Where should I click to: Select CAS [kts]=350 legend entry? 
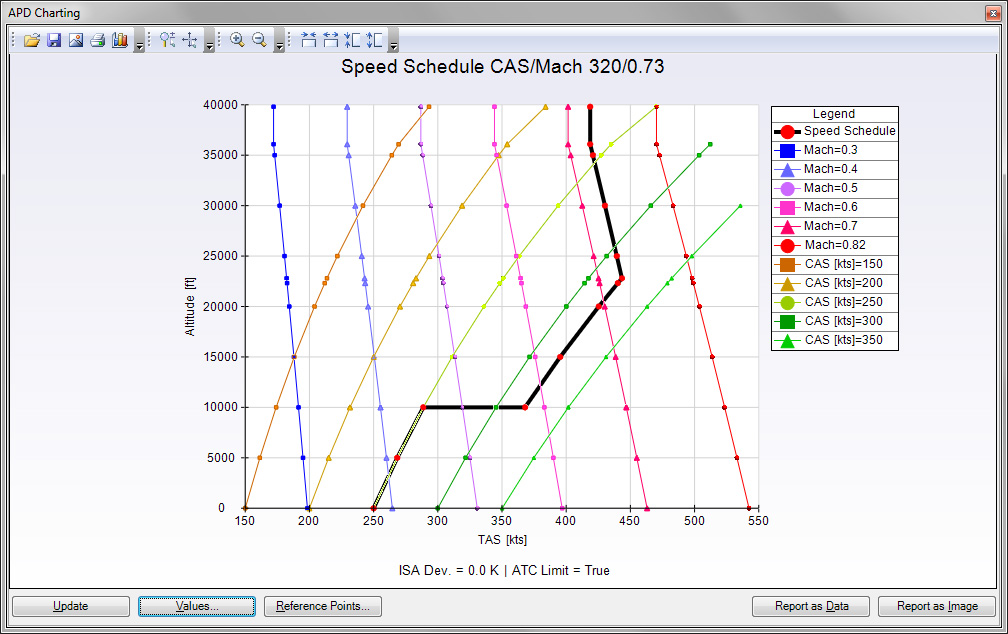pyautogui.click(x=834, y=340)
